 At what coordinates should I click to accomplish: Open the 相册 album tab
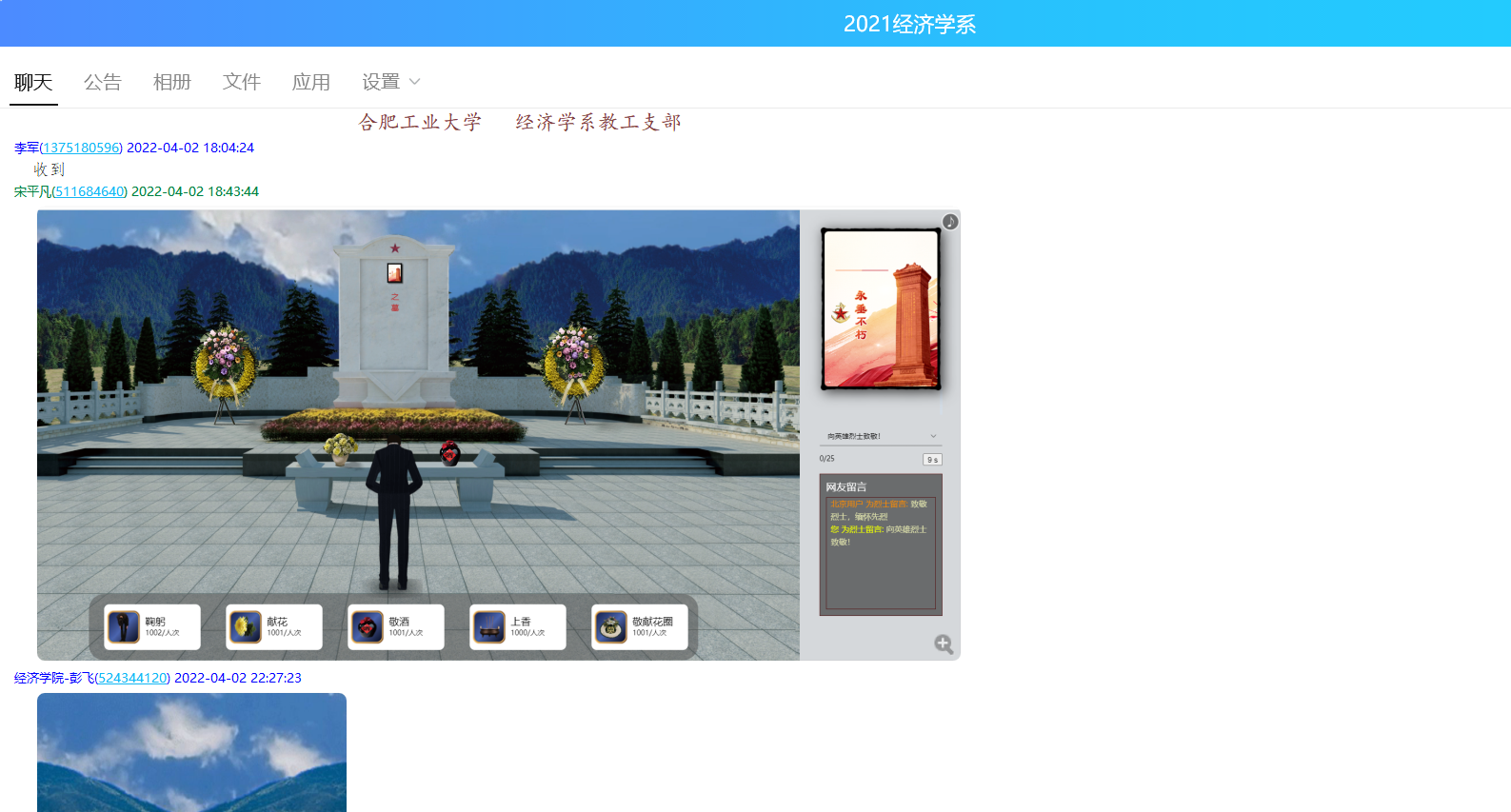pyautogui.click(x=172, y=82)
